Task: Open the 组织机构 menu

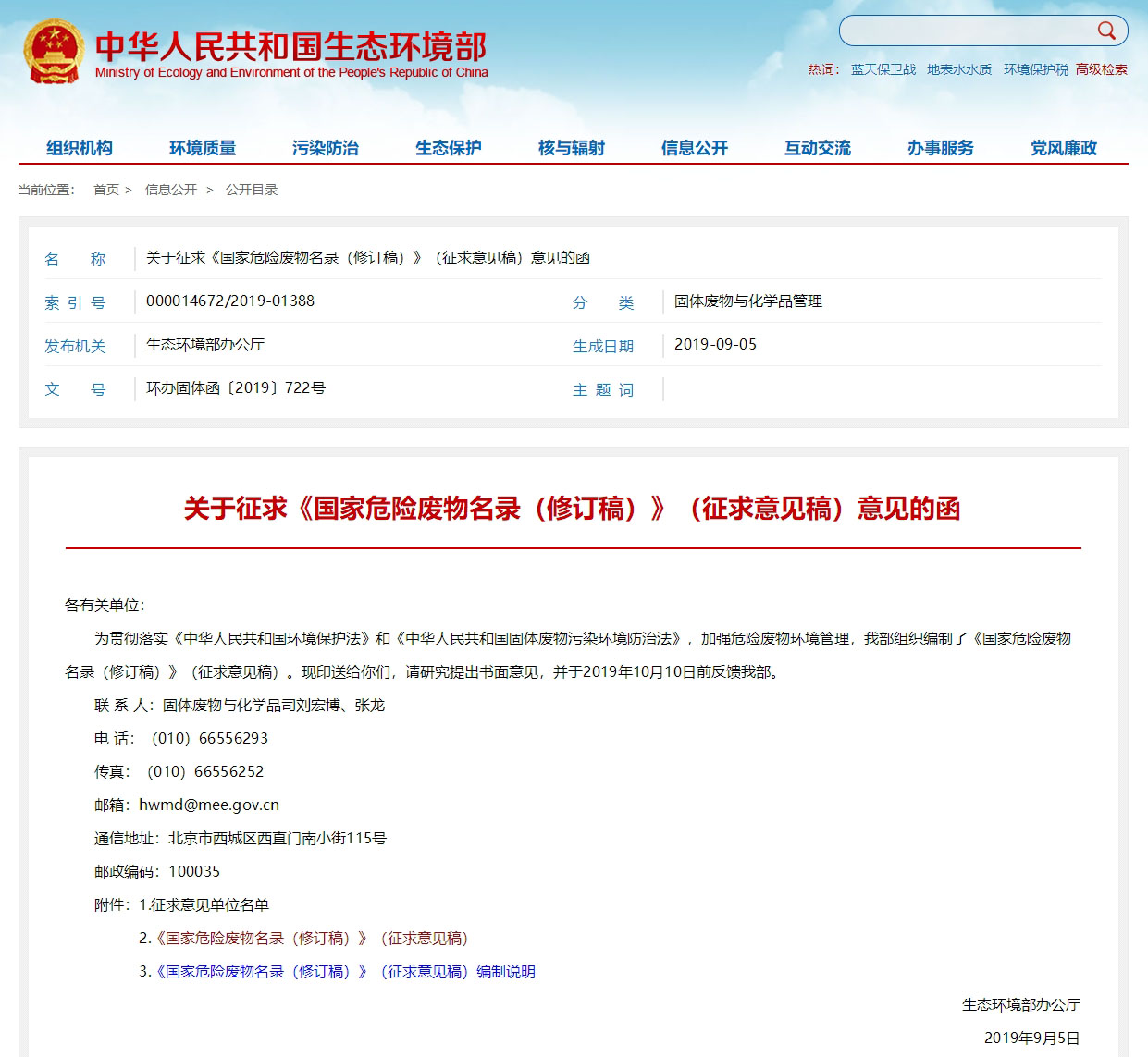Action: 80,148
